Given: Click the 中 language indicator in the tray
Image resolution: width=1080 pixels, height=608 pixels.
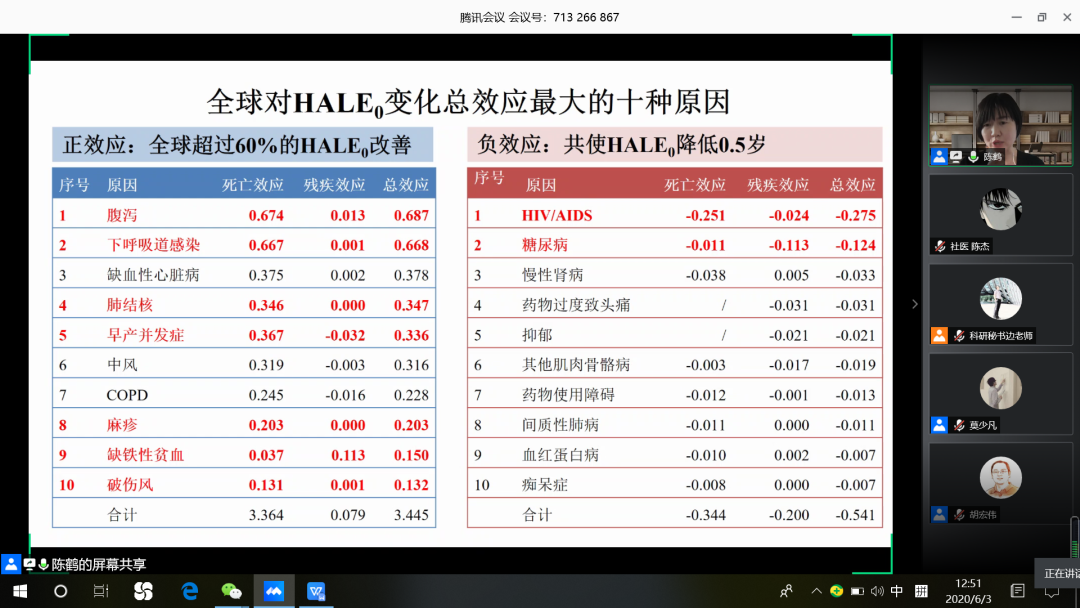Looking at the screenshot, I should pyautogui.click(x=897, y=590).
